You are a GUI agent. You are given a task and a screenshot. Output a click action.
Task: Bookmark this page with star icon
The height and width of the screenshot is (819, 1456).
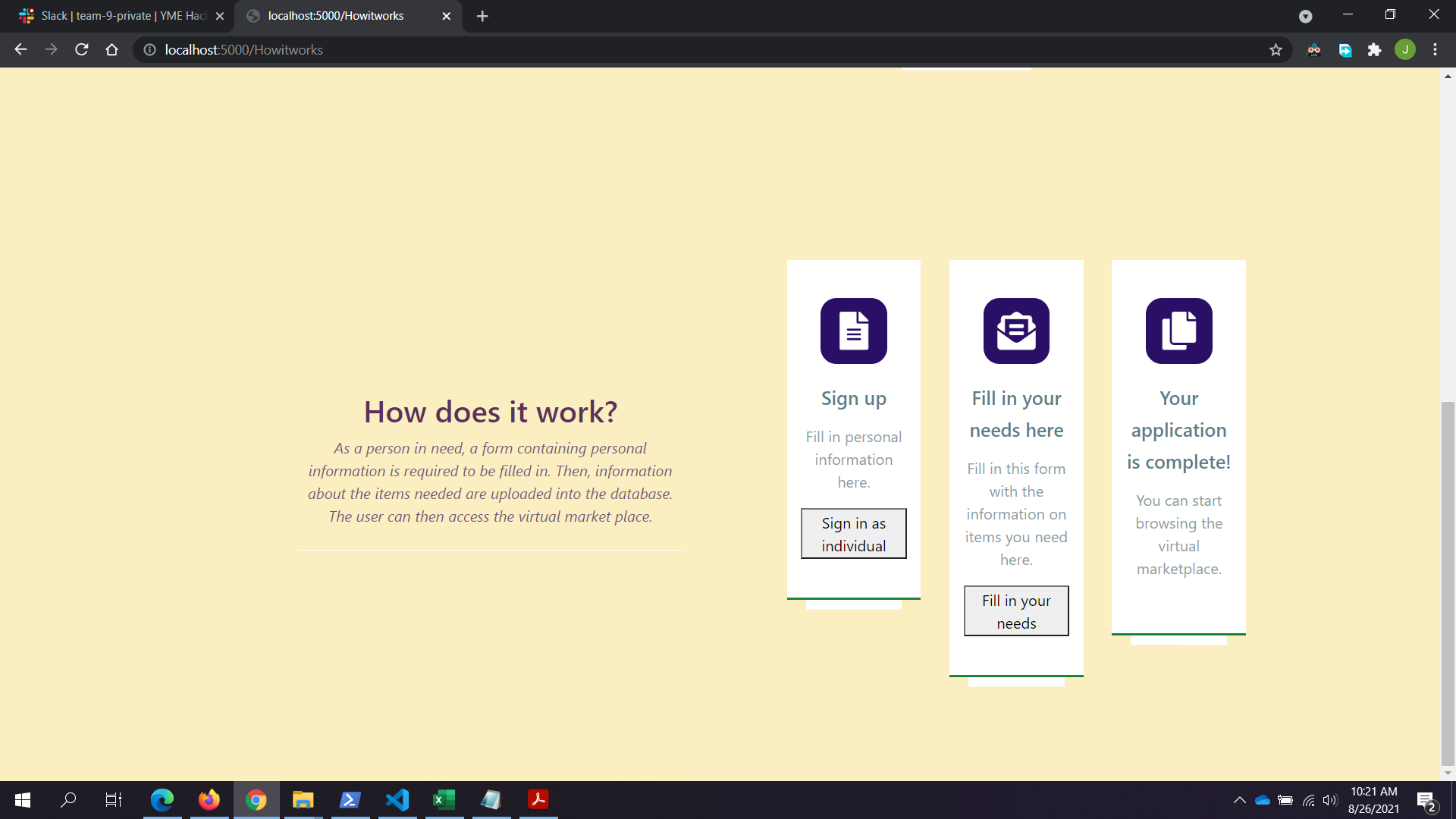click(x=1276, y=50)
